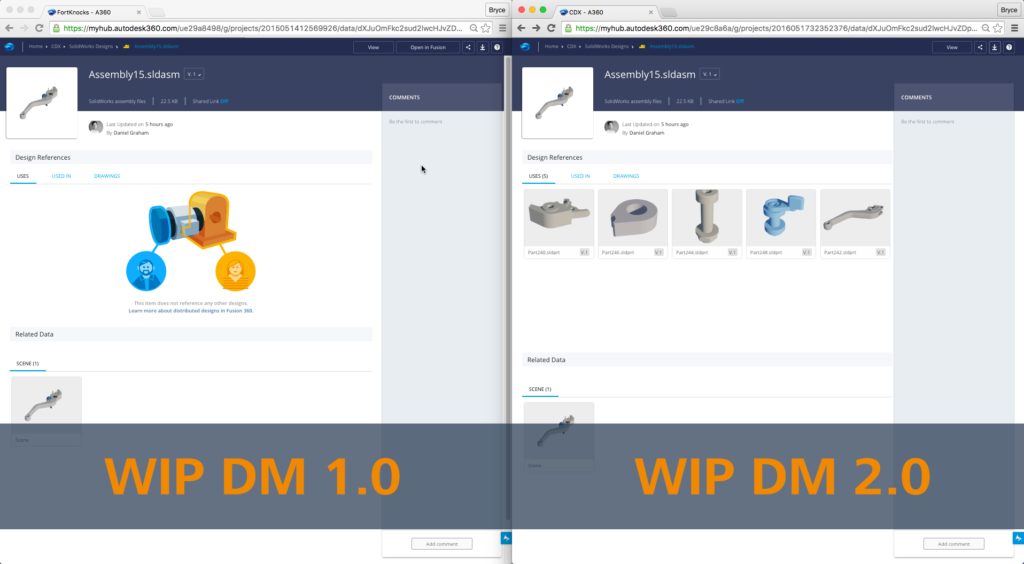Open Part244.sldprt thumbnail

707,217
